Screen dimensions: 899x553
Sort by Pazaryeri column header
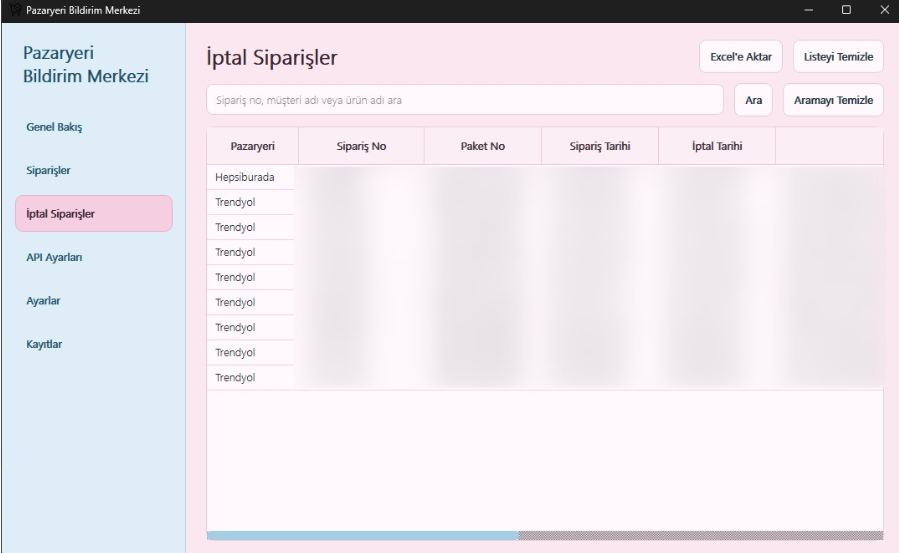[x=252, y=146]
